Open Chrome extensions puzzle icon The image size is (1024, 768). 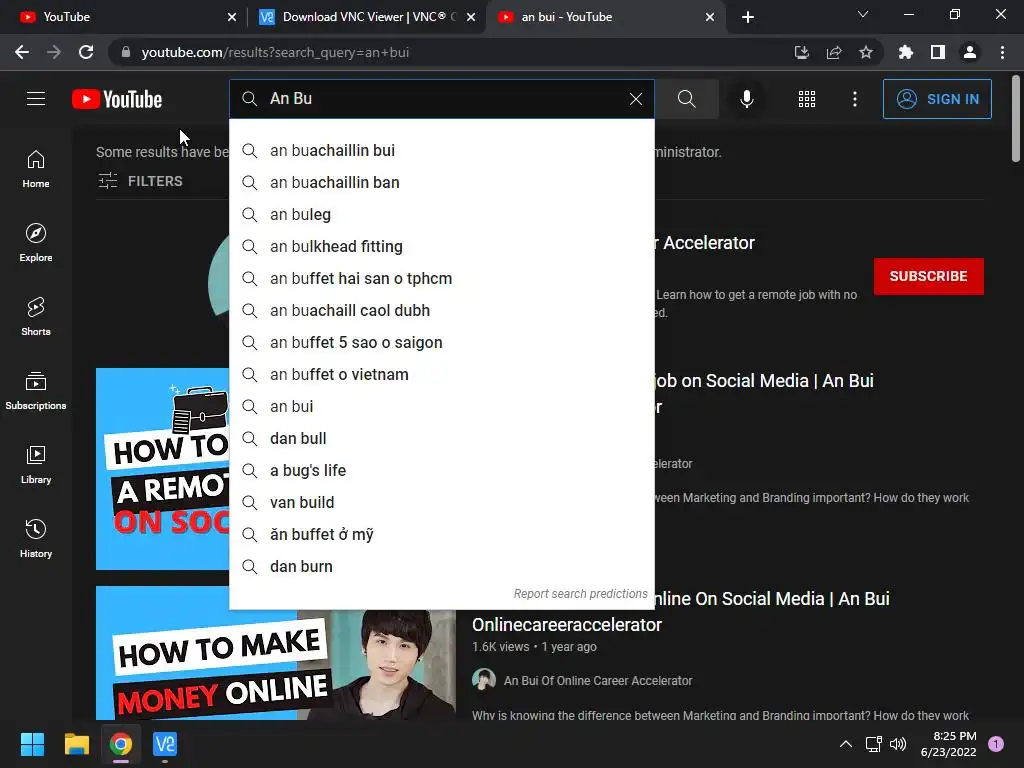pyautogui.click(x=906, y=52)
